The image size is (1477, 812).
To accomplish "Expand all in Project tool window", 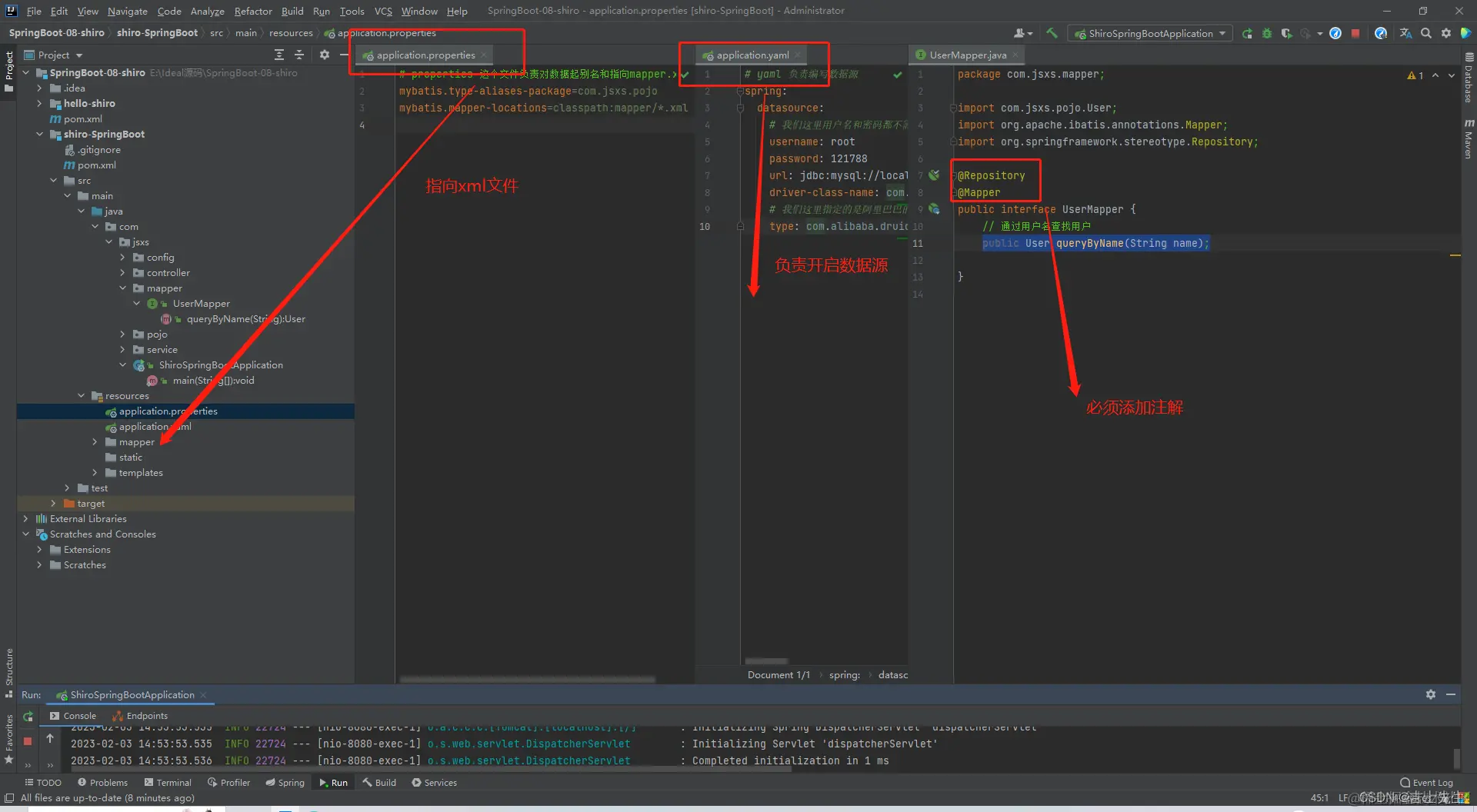I will (278, 55).
